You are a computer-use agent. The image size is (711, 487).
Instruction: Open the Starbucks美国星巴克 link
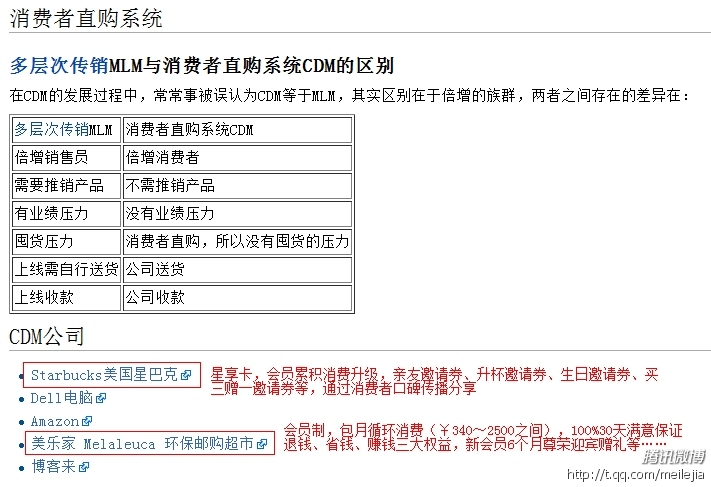(105, 375)
